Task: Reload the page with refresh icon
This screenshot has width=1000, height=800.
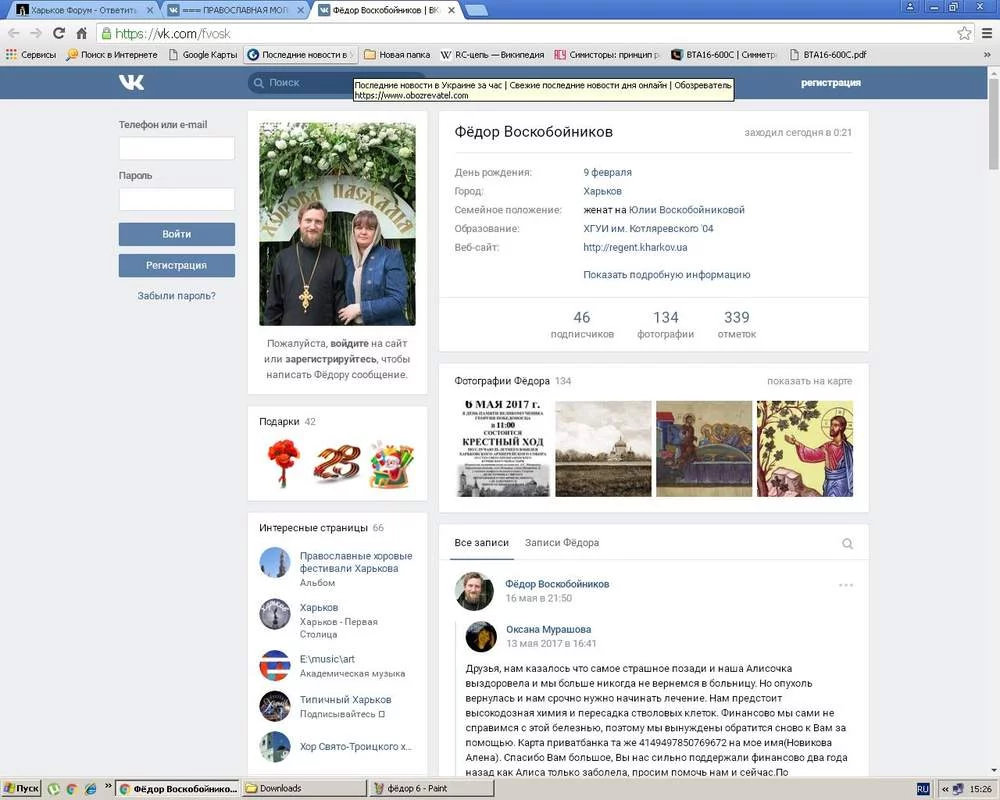Action: (59, 33)
